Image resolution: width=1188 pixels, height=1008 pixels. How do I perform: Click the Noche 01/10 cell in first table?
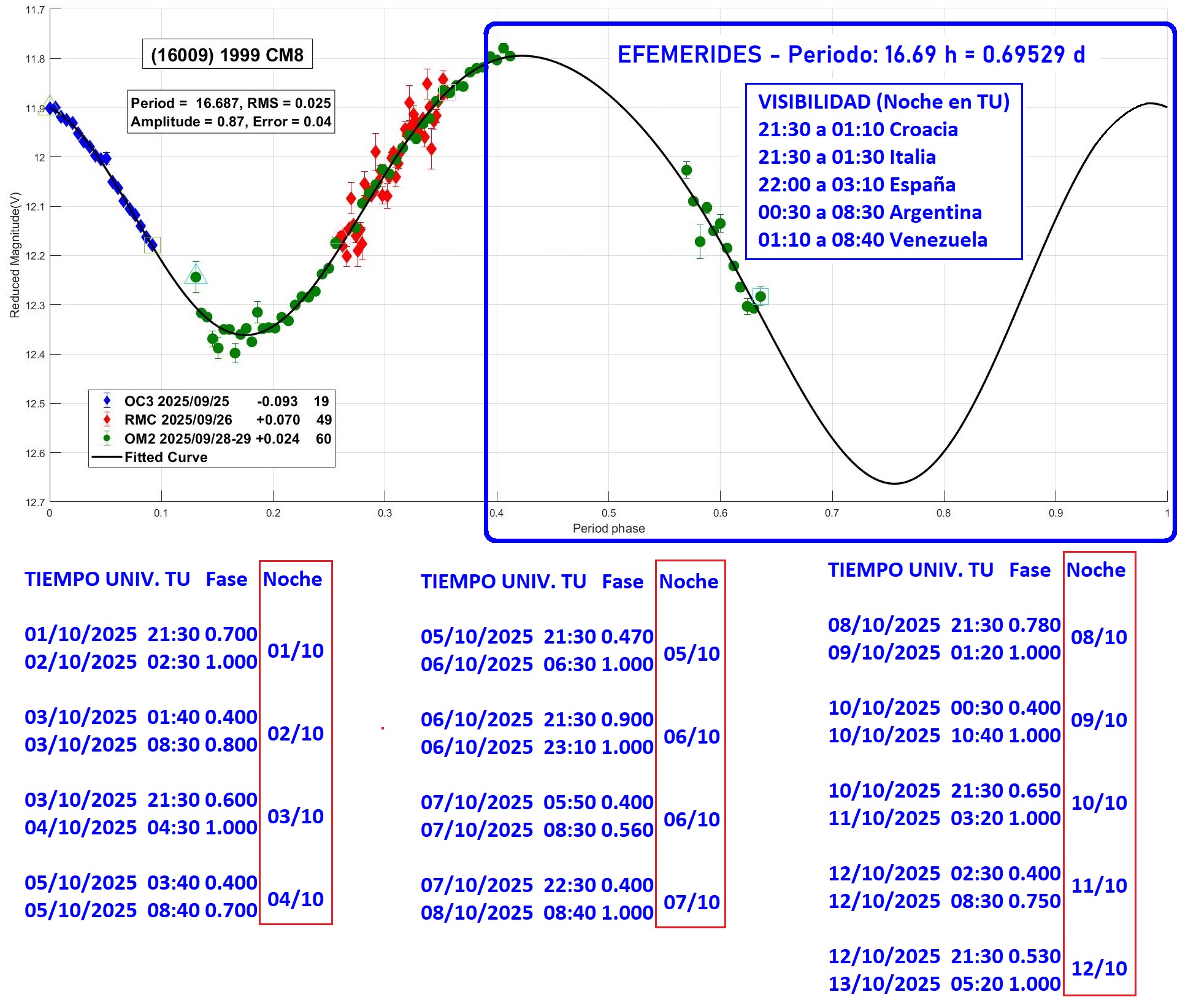[295, 650]
